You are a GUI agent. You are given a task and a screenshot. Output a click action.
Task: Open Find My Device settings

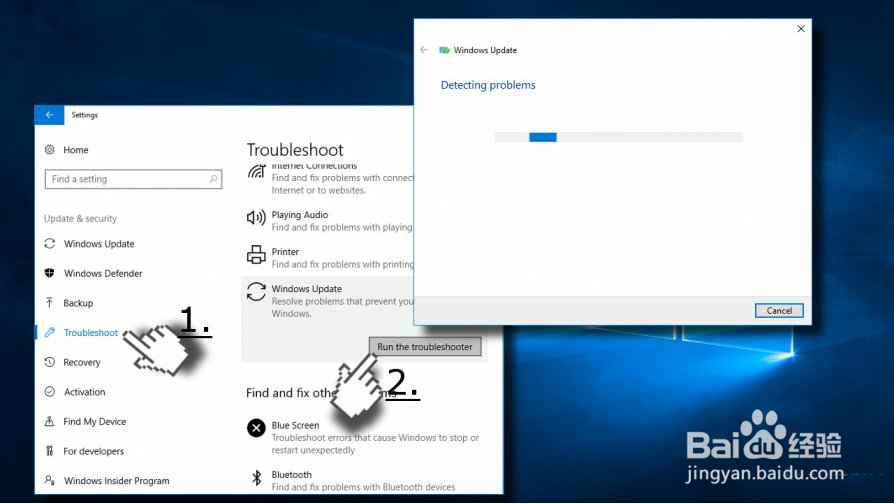tap(95, 421)
